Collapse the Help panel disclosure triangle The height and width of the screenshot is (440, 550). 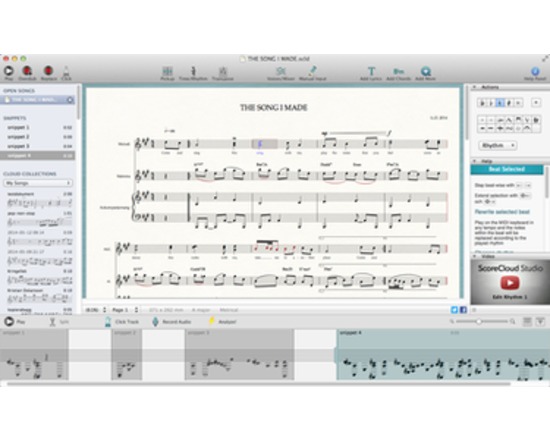coord(475,161)
